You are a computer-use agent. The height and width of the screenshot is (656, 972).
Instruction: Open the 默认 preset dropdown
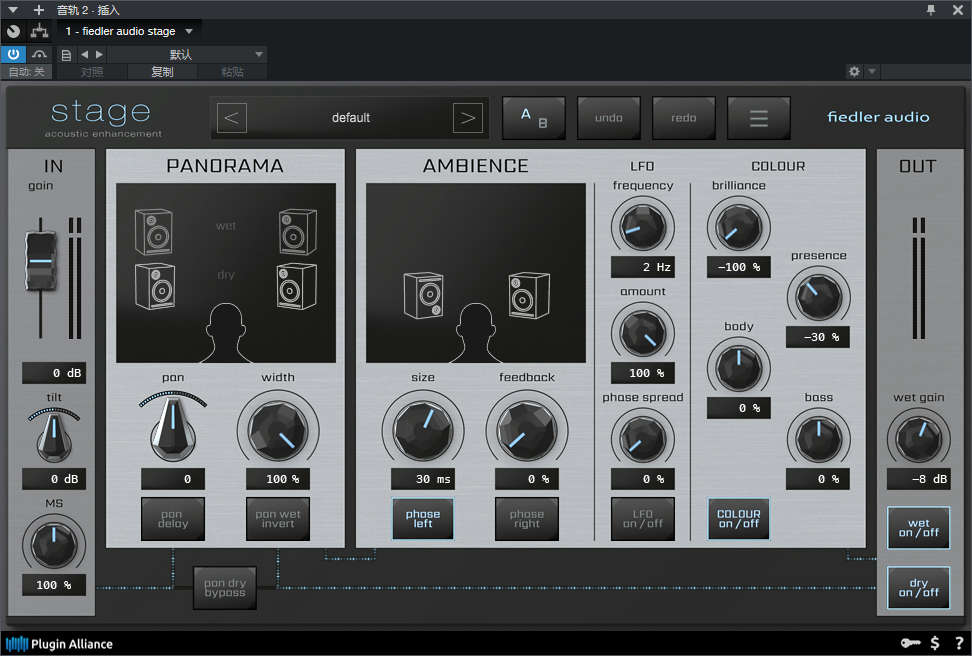(x=187, y=55)
